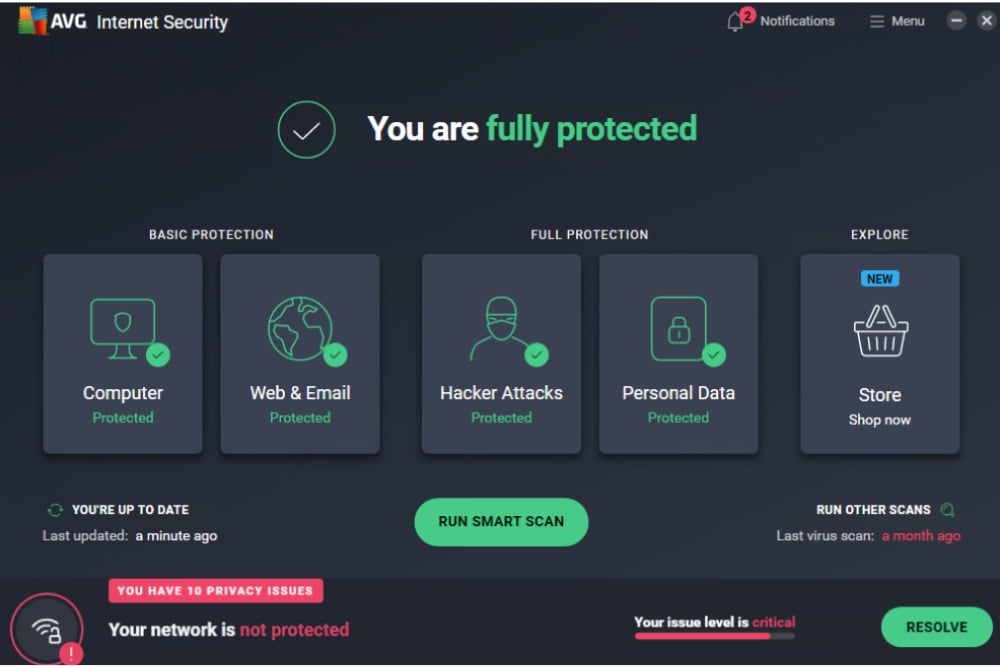Click the fully protected checkmark circle
Viewport: 1000px width, 667px height.
click(306, 130)
